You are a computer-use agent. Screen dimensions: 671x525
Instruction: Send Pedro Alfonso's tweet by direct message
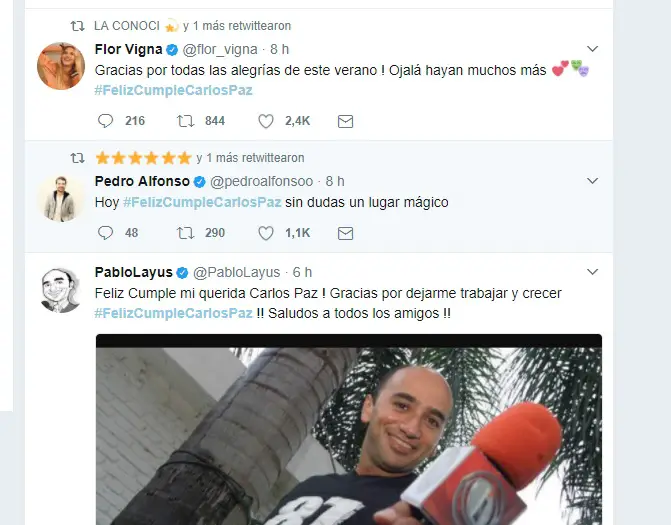pyautogui.click(x=345, y=233)
